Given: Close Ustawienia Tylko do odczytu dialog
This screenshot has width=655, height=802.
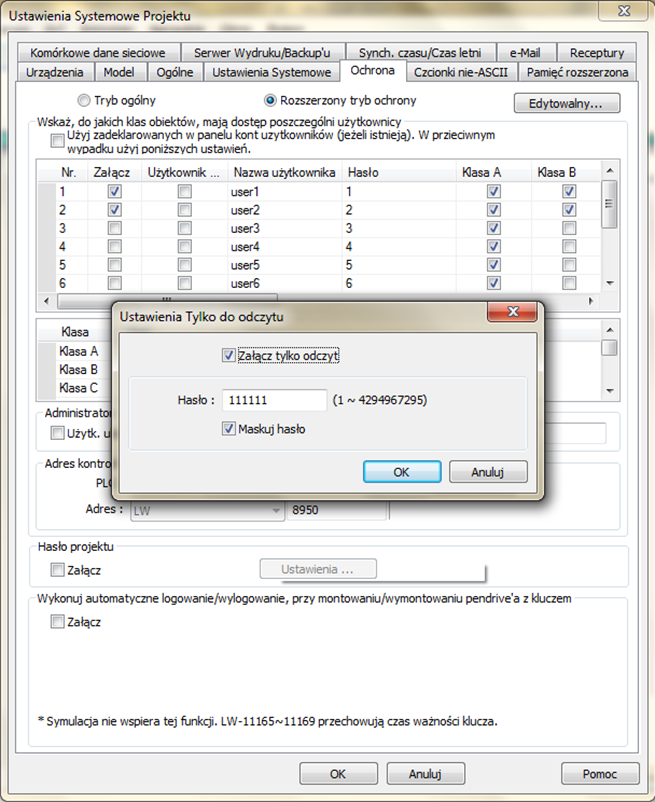Looking at the screenshot, I should [512, 311].
